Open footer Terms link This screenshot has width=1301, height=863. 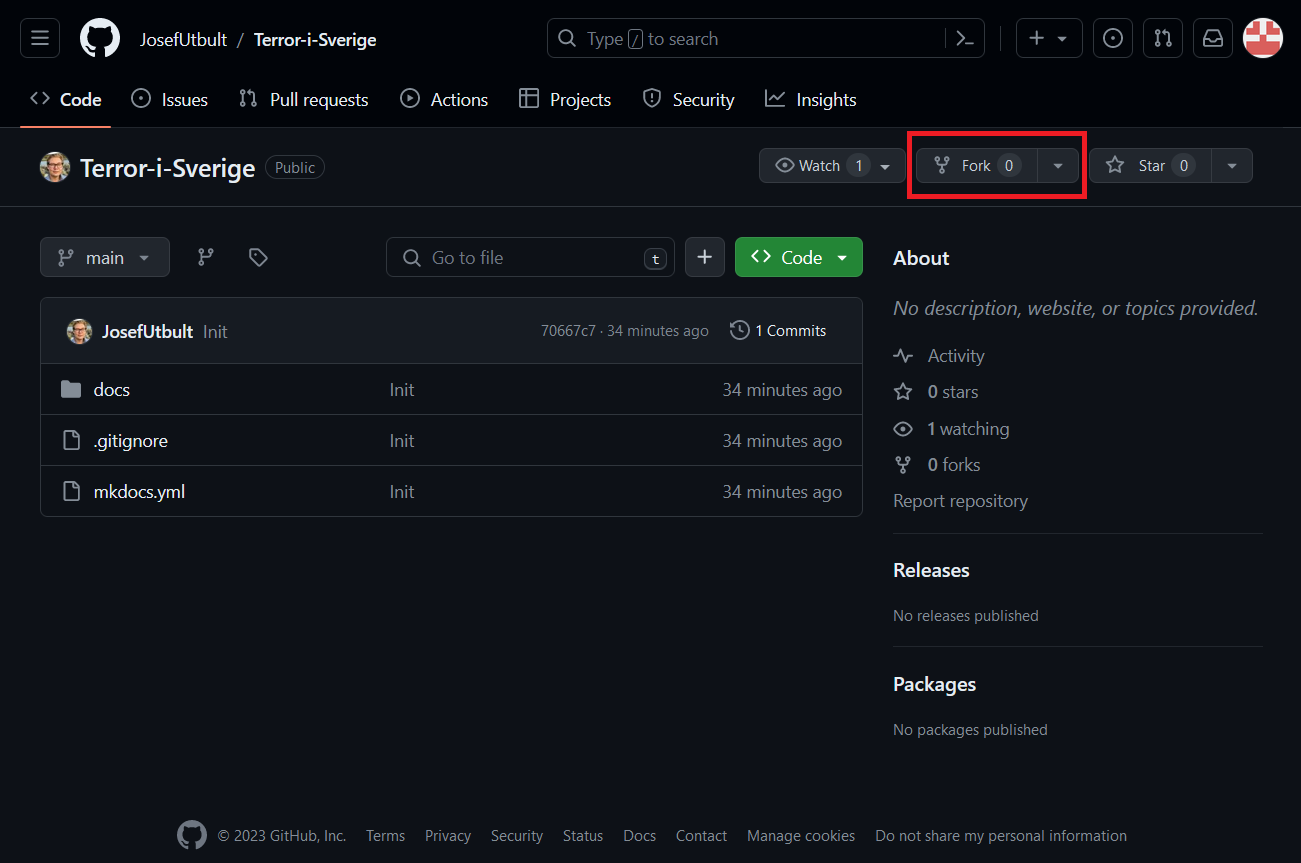click(385, 835)
